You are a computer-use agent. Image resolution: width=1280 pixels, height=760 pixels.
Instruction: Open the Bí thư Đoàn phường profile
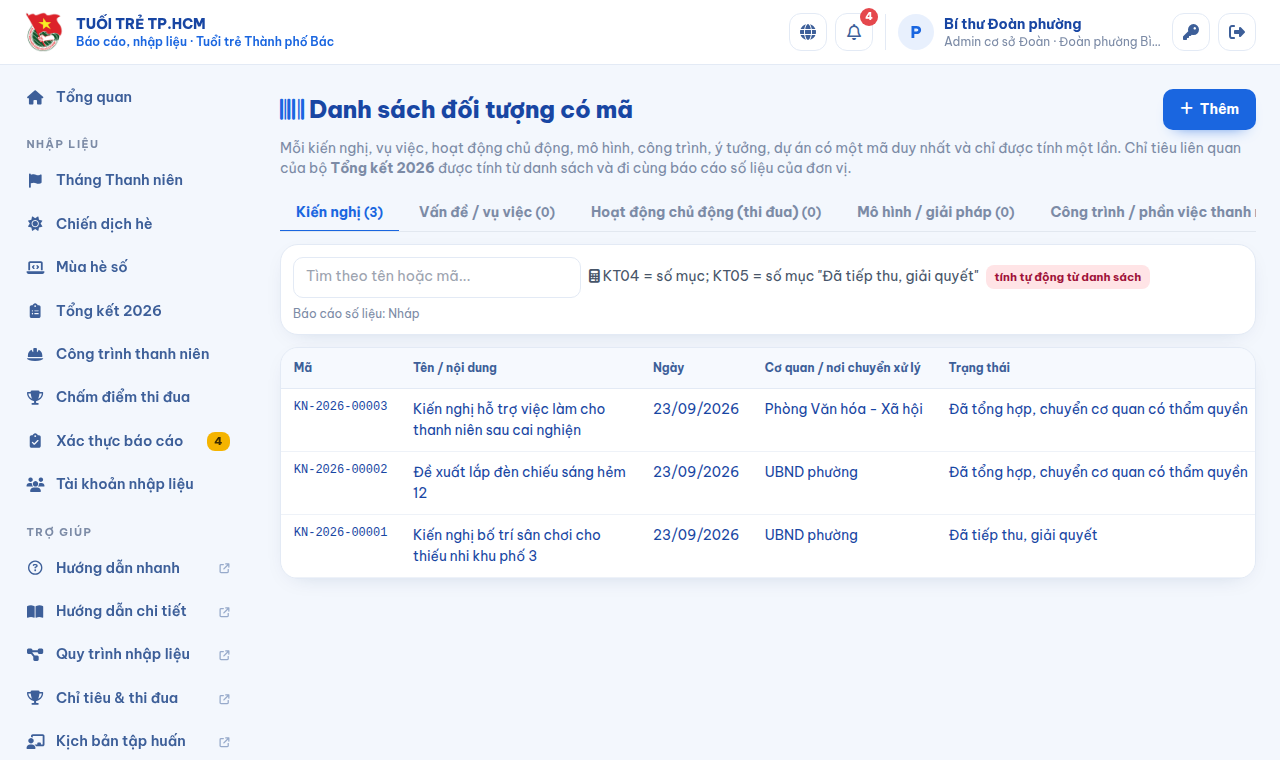click(1029, 32)
